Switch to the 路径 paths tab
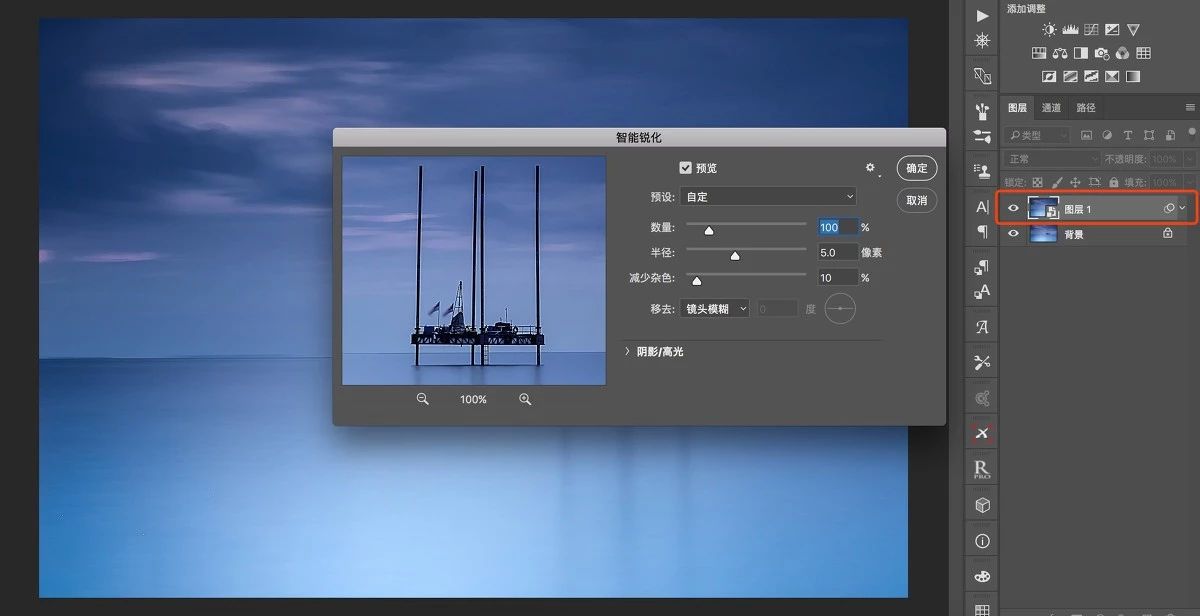Screen dimensions: 1200x616 (1086, 108)
